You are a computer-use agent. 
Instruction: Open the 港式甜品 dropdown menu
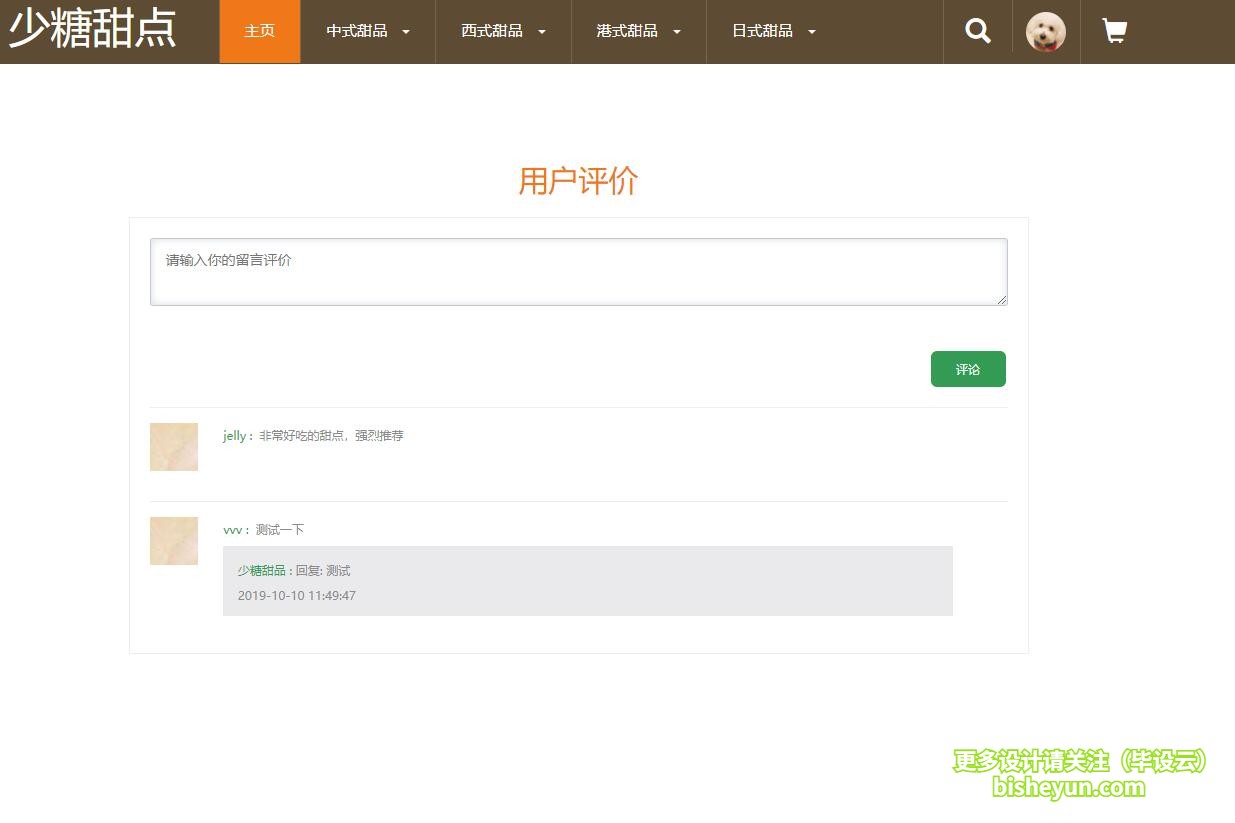[638, 31]
